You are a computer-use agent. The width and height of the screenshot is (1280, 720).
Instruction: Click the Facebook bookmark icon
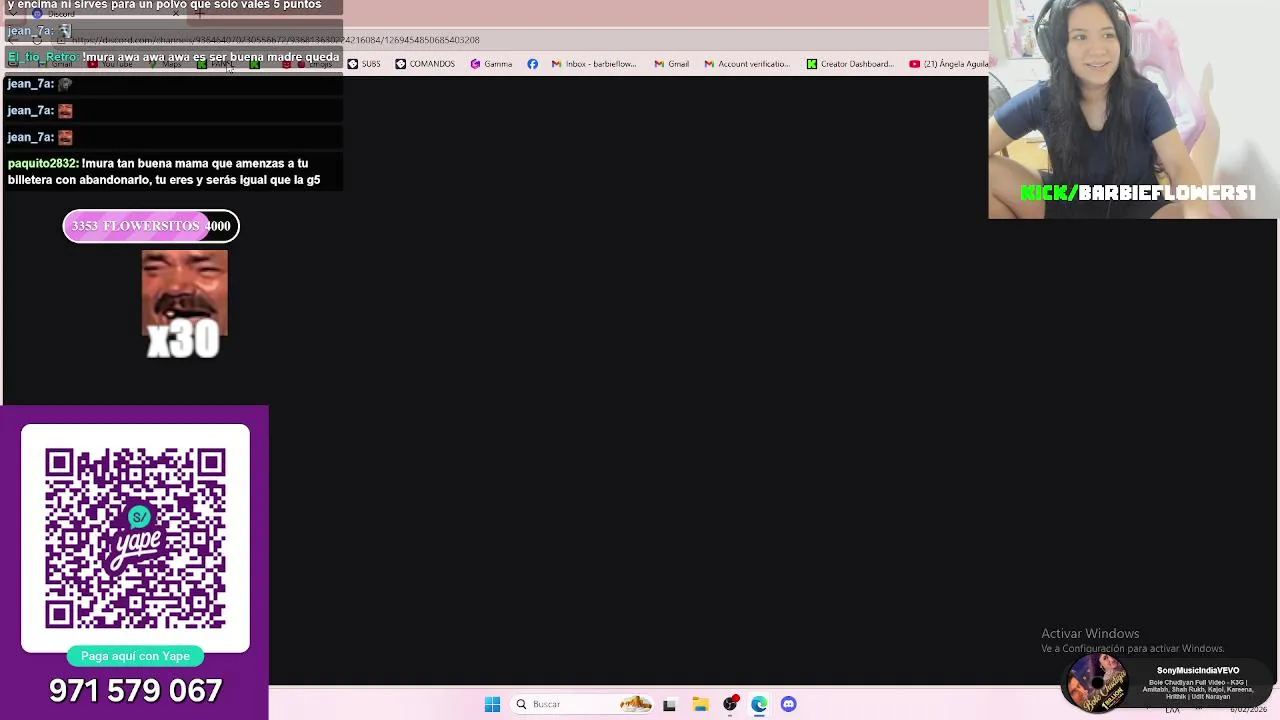pos(532,64)
